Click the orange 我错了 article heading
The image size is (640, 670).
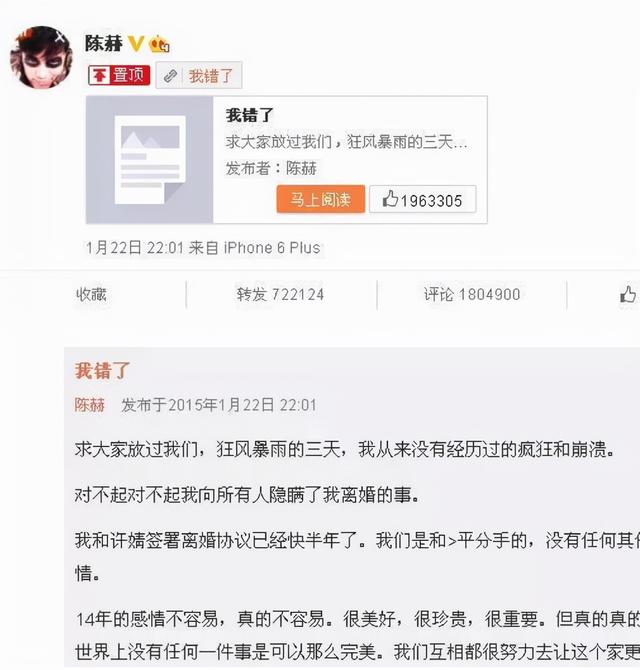click(x=102, y=371)
